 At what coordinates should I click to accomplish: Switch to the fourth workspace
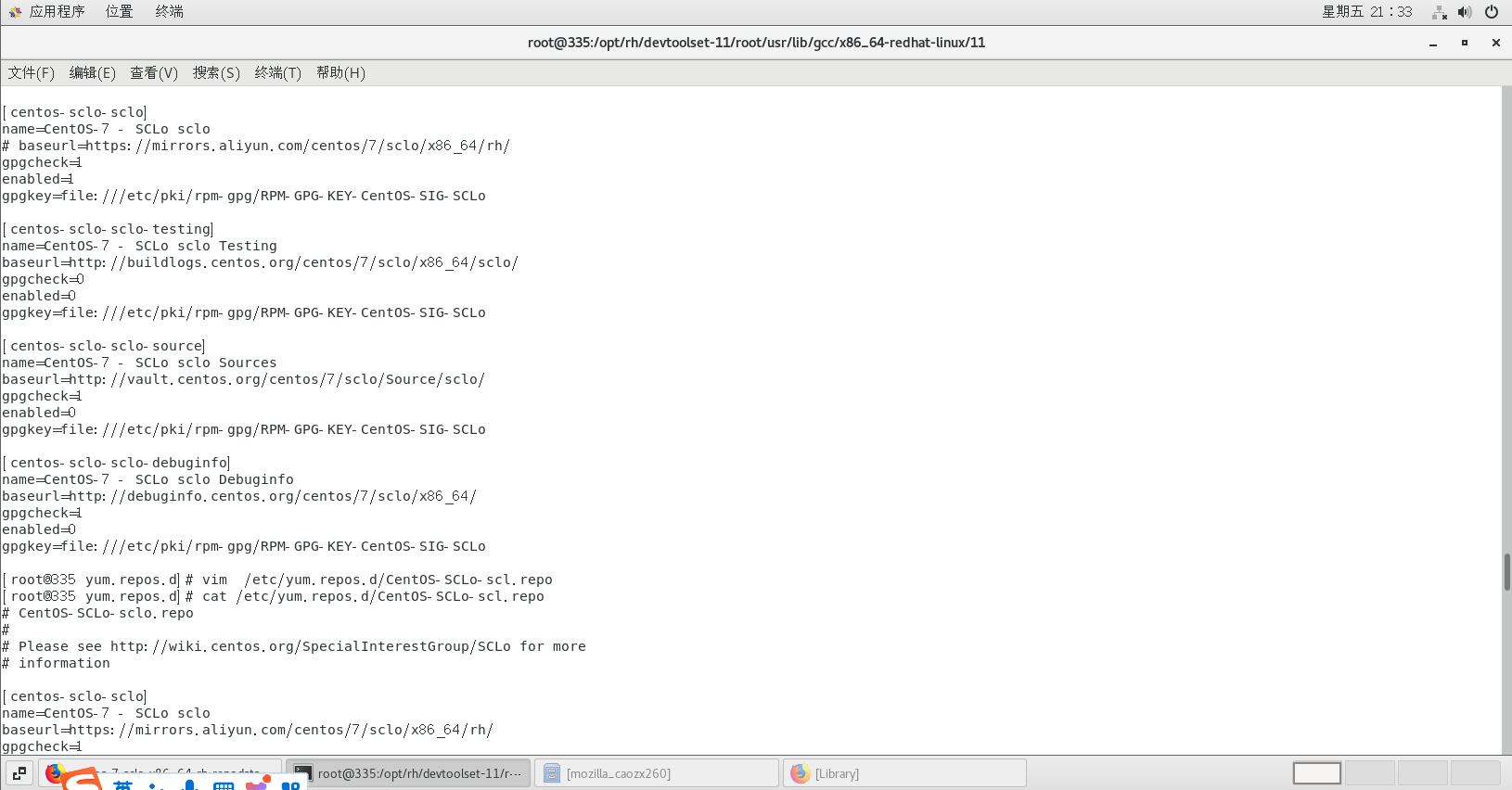1476,773
